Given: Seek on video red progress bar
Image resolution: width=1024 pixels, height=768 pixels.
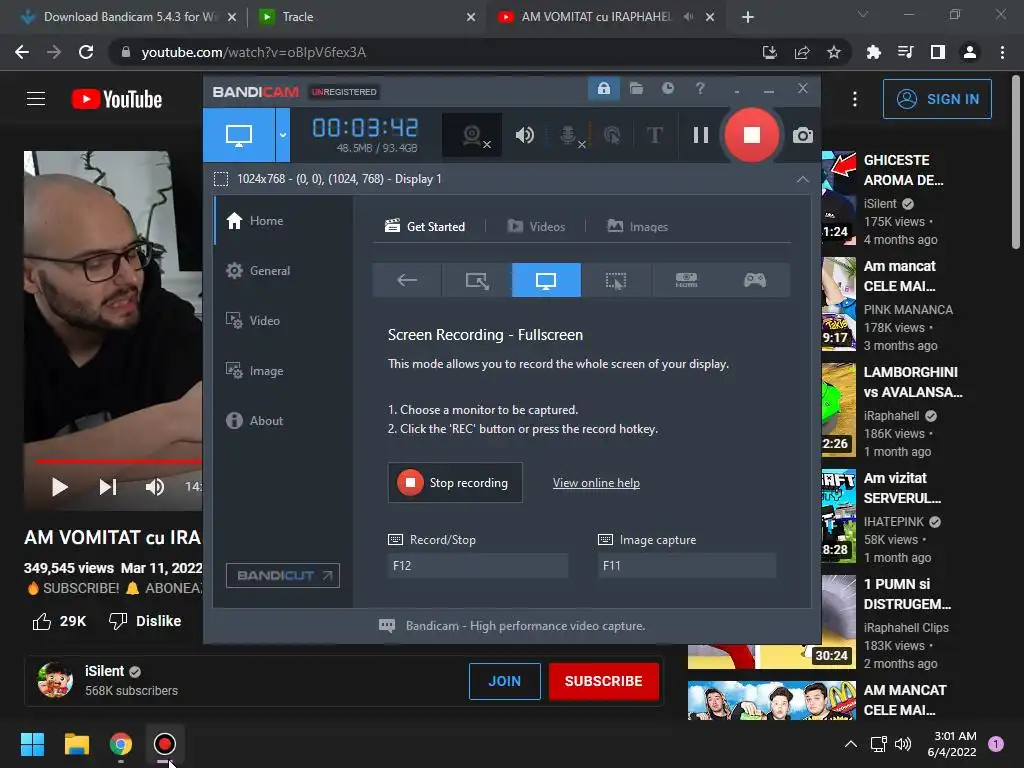Looking at the screenshot, I should tap(118, 461).
